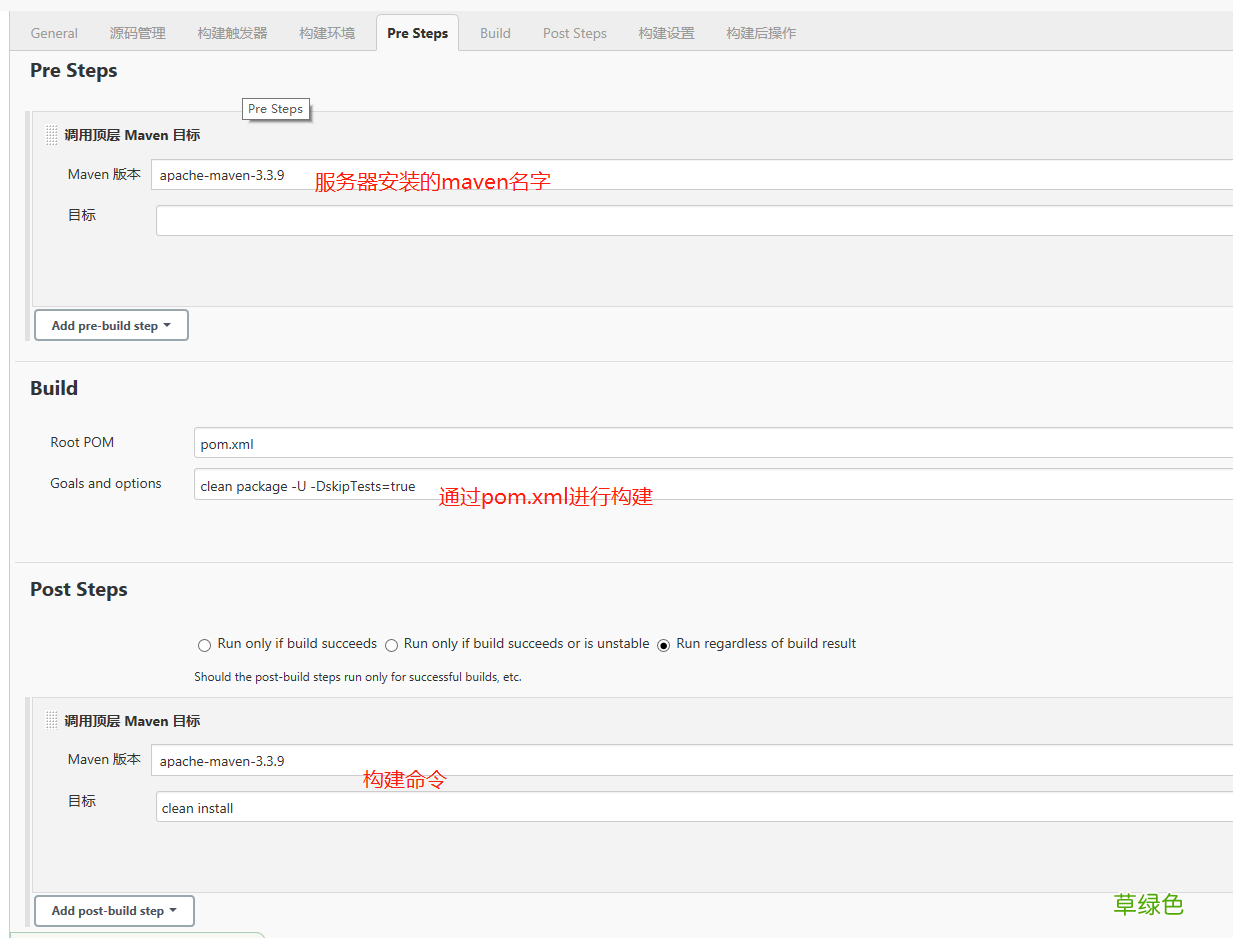Screen dimensions: 1233x938
Task: Click the Root POM field containing pom.xml
Action: click(x=712, y=443)
